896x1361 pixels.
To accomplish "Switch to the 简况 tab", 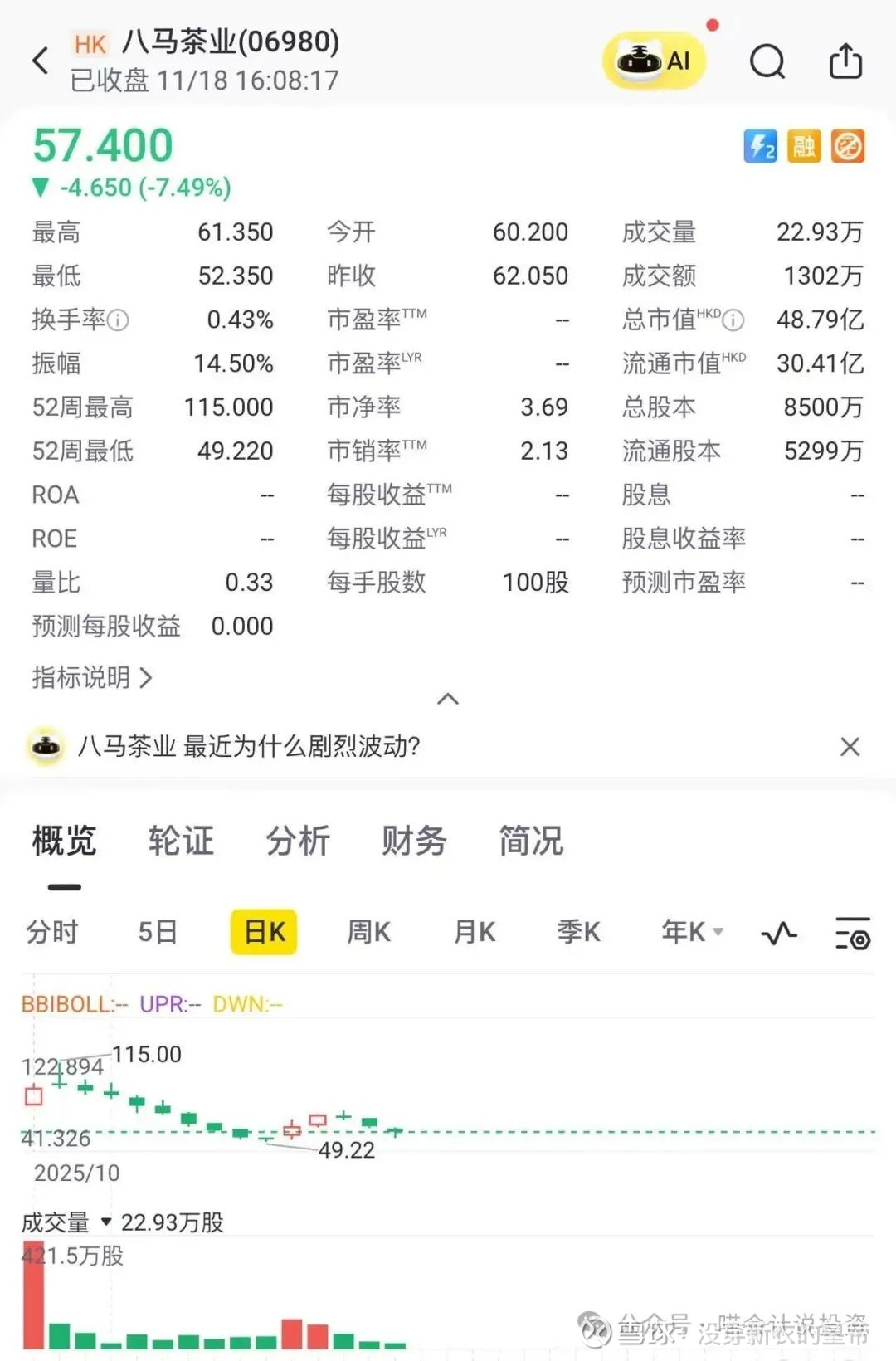I will click(531, 841).
